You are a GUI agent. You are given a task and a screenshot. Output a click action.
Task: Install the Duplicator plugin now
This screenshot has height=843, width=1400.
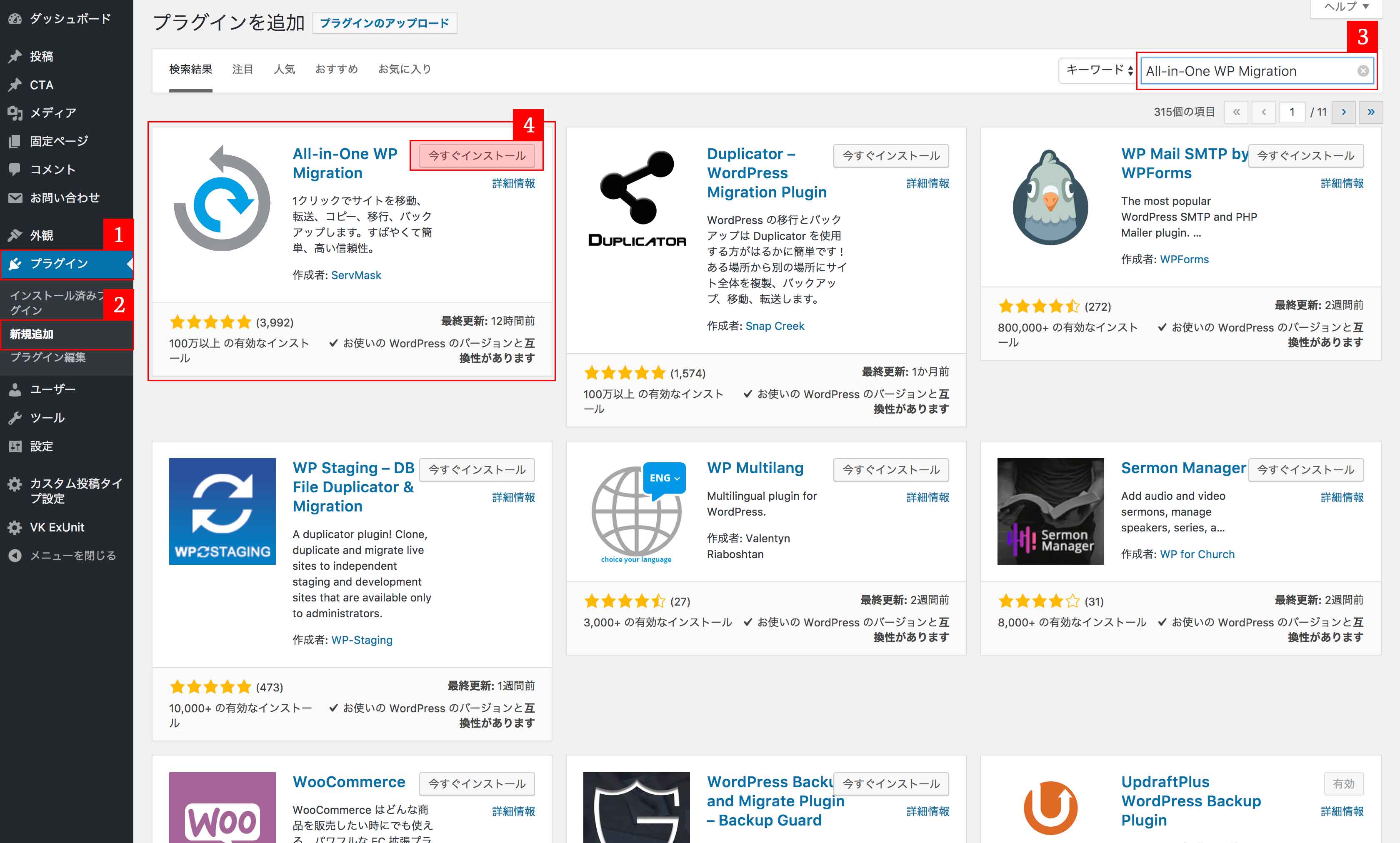click(x=891, y=156)
